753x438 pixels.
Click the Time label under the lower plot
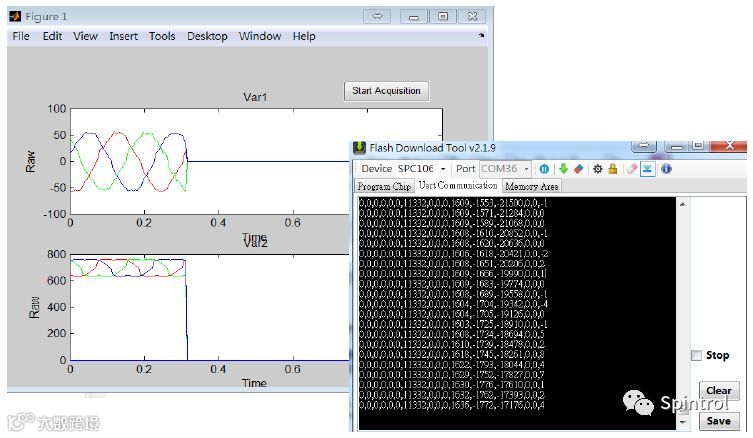254,383
